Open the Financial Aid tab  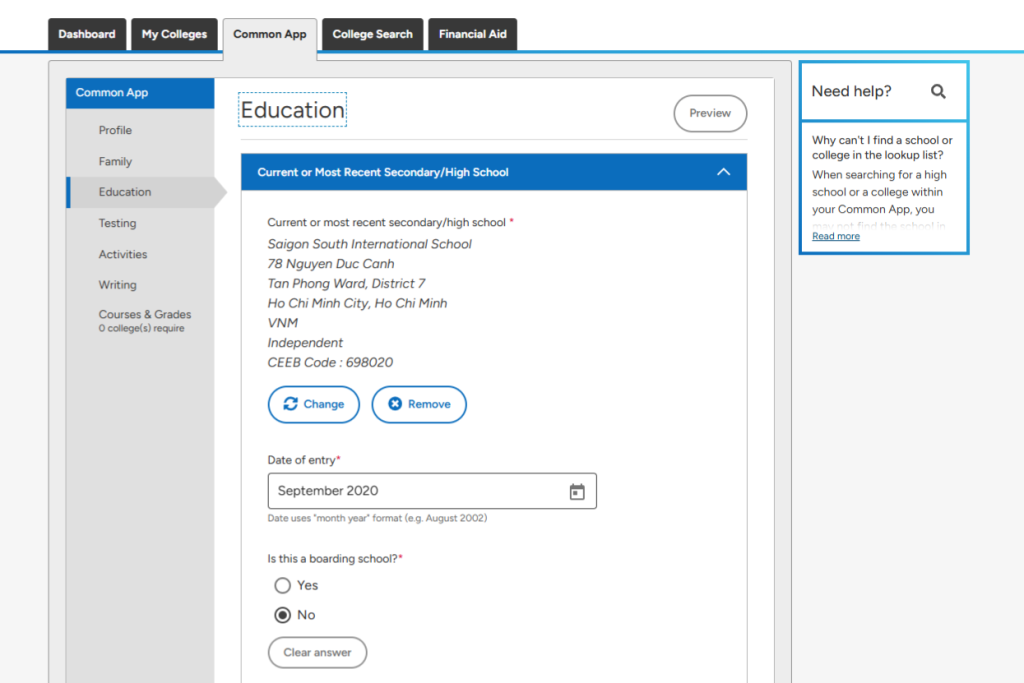point(473,34)
